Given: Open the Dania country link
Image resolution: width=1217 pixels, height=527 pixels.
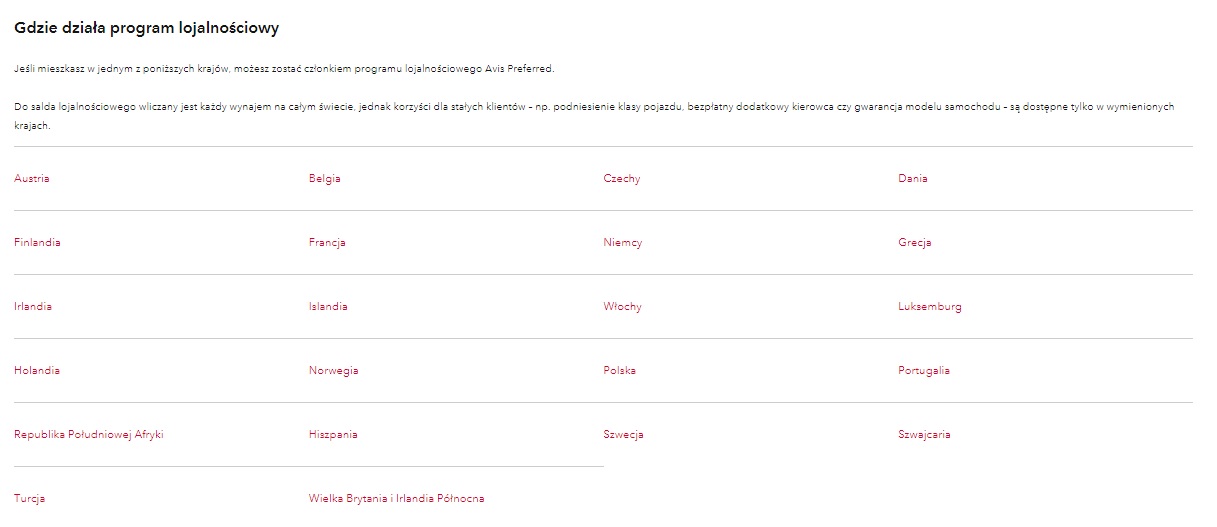Looking at the screenshot, I should 913,179.
